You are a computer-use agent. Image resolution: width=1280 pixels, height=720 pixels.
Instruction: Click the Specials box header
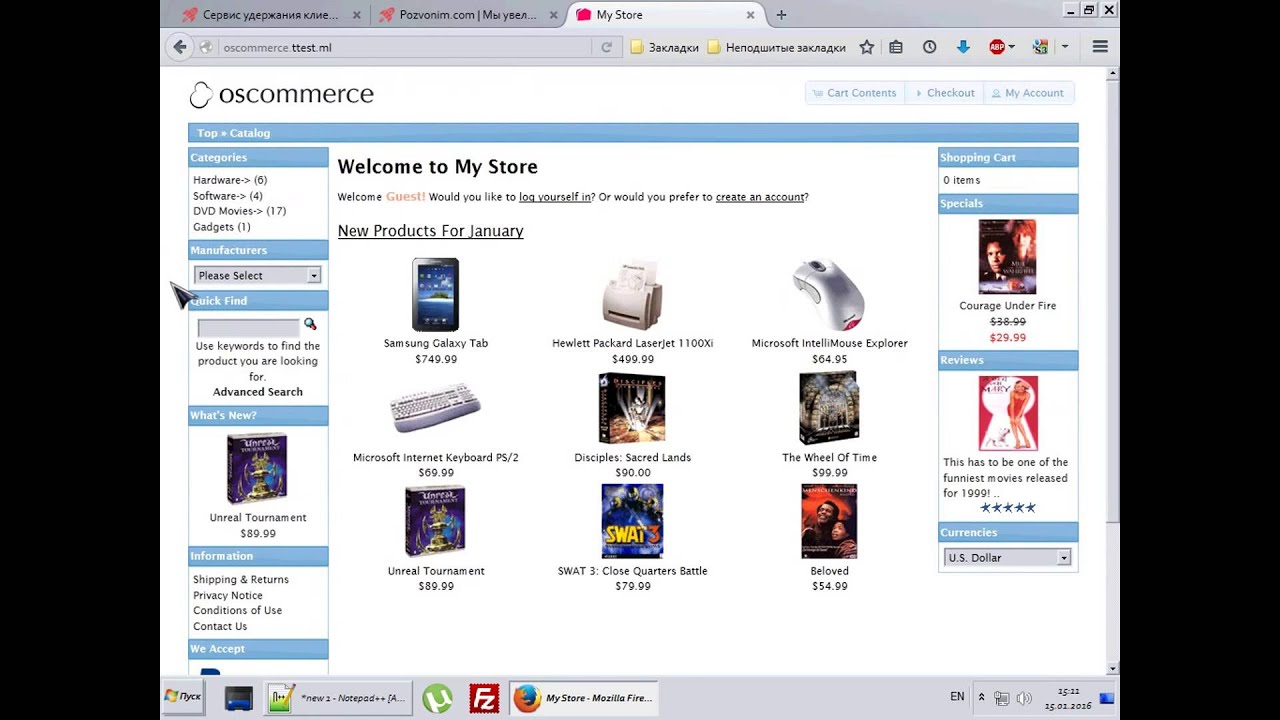point(1008,203)
